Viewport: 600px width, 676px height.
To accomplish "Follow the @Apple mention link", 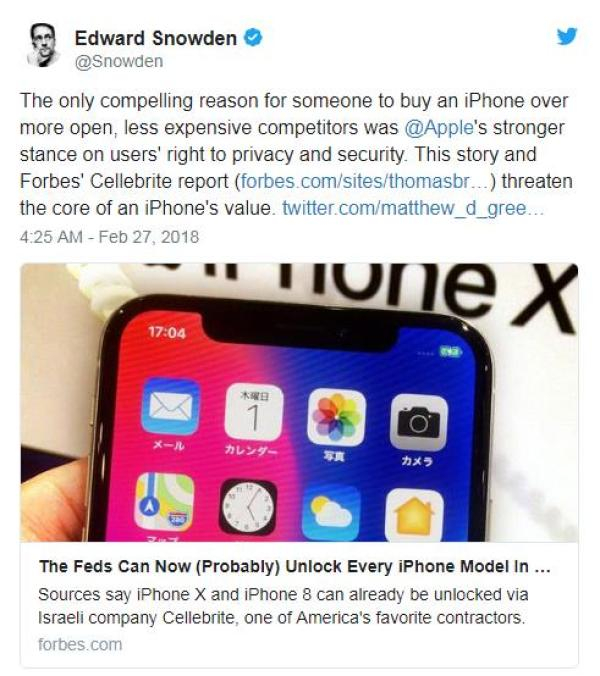I will tap(439, 128).
